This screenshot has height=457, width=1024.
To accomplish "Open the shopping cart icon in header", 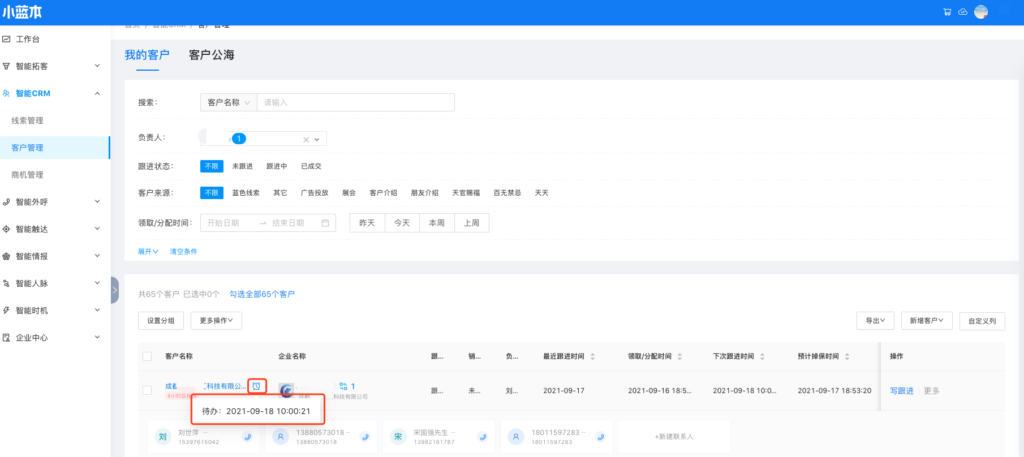I will (x=946, y=12).
